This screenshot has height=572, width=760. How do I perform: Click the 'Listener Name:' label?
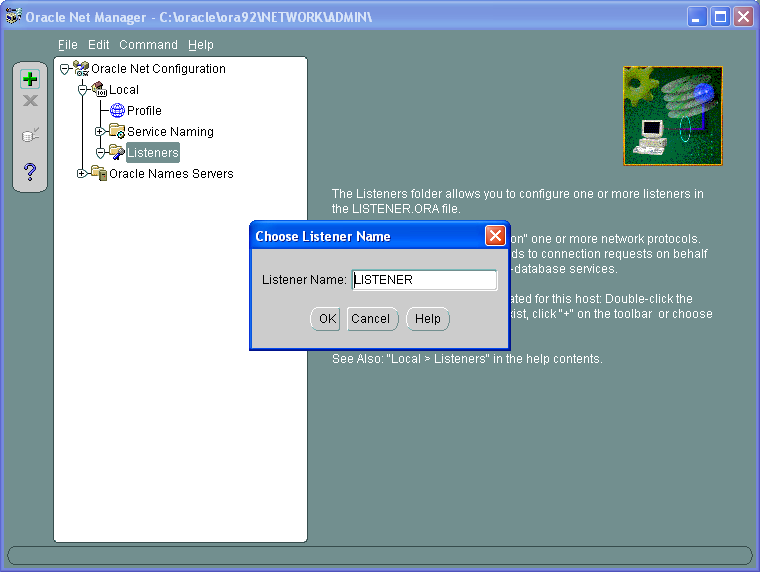click(304, 280)
